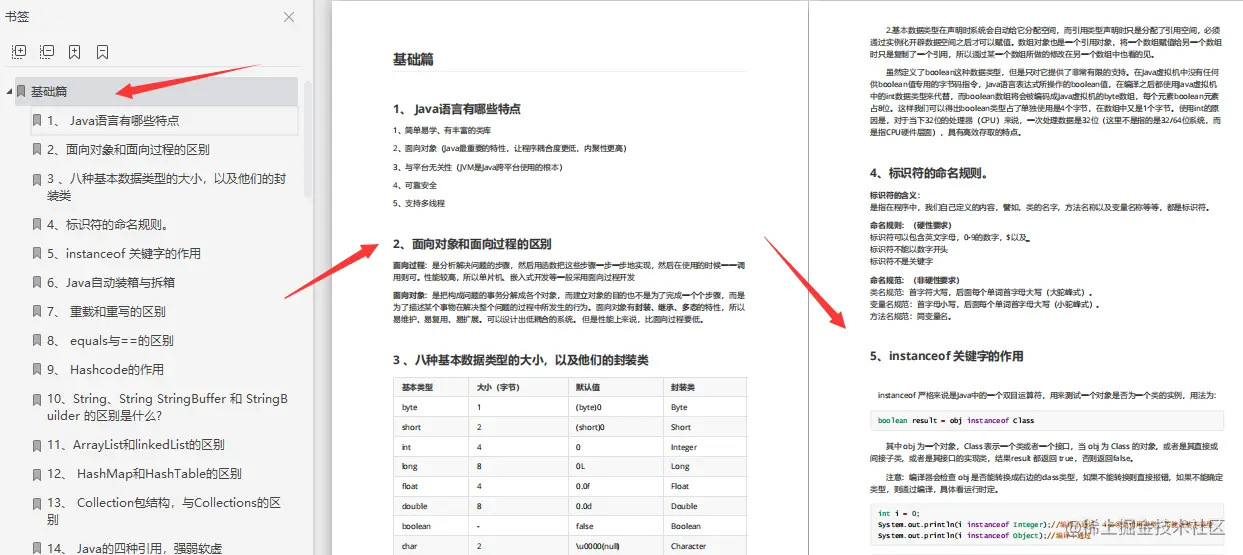Image resolution: width=1243 pixels, height=555 pixels.
Task: Click code line boolean result = obj instanceof Class
Action: tap(956, 420)
